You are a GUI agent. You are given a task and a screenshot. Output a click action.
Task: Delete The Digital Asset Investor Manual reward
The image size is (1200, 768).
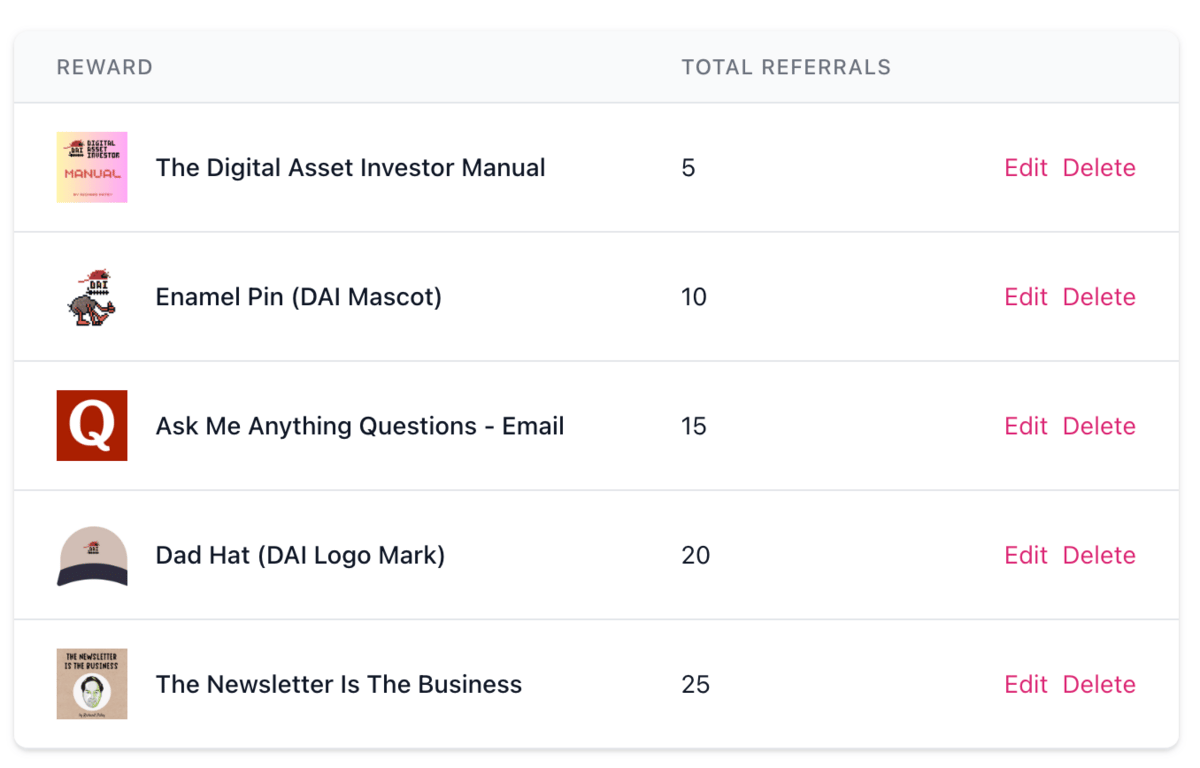1099,168
